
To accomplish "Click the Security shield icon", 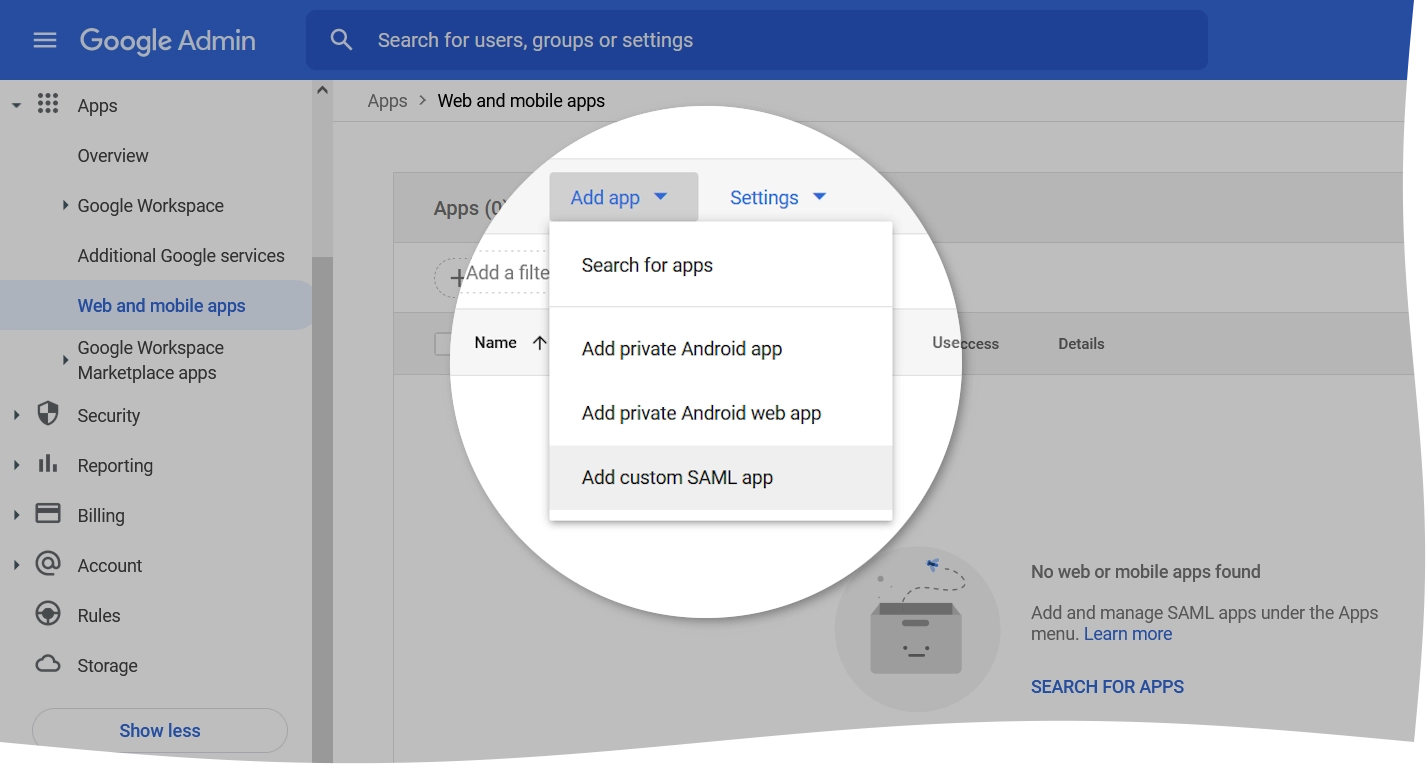I will click(48, 414).
